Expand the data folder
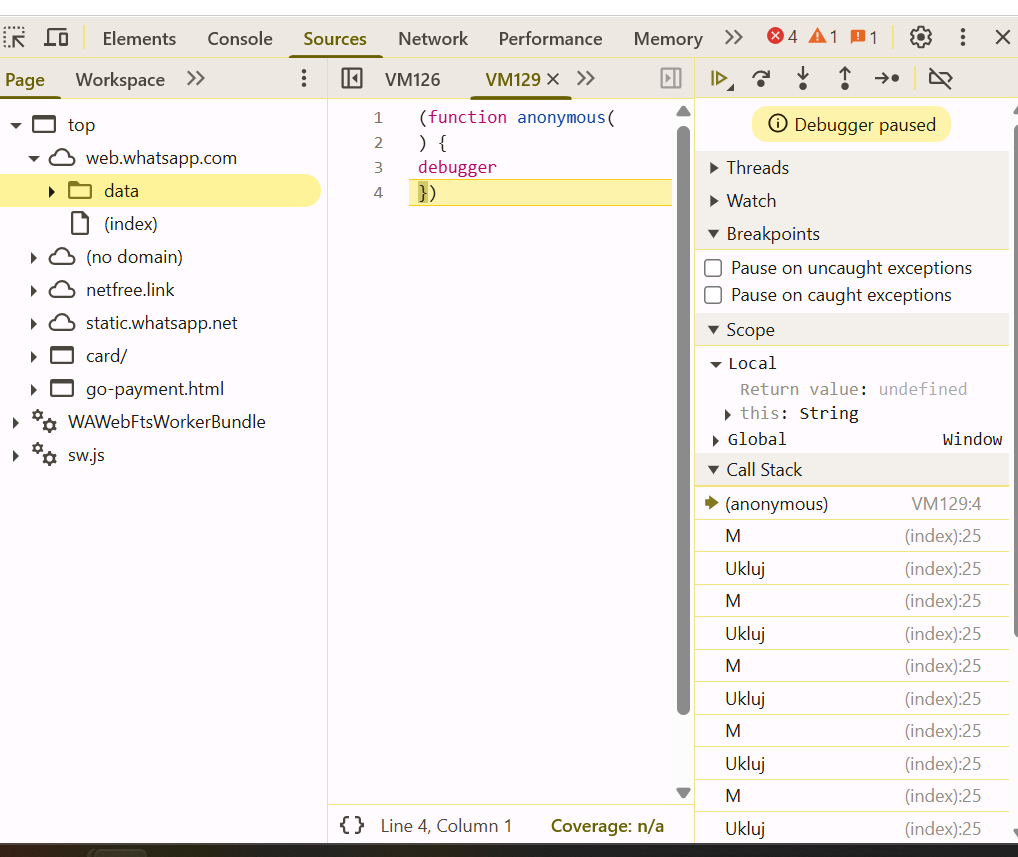Viewport: 1018px width, 857px height. [x=51, y=192]
